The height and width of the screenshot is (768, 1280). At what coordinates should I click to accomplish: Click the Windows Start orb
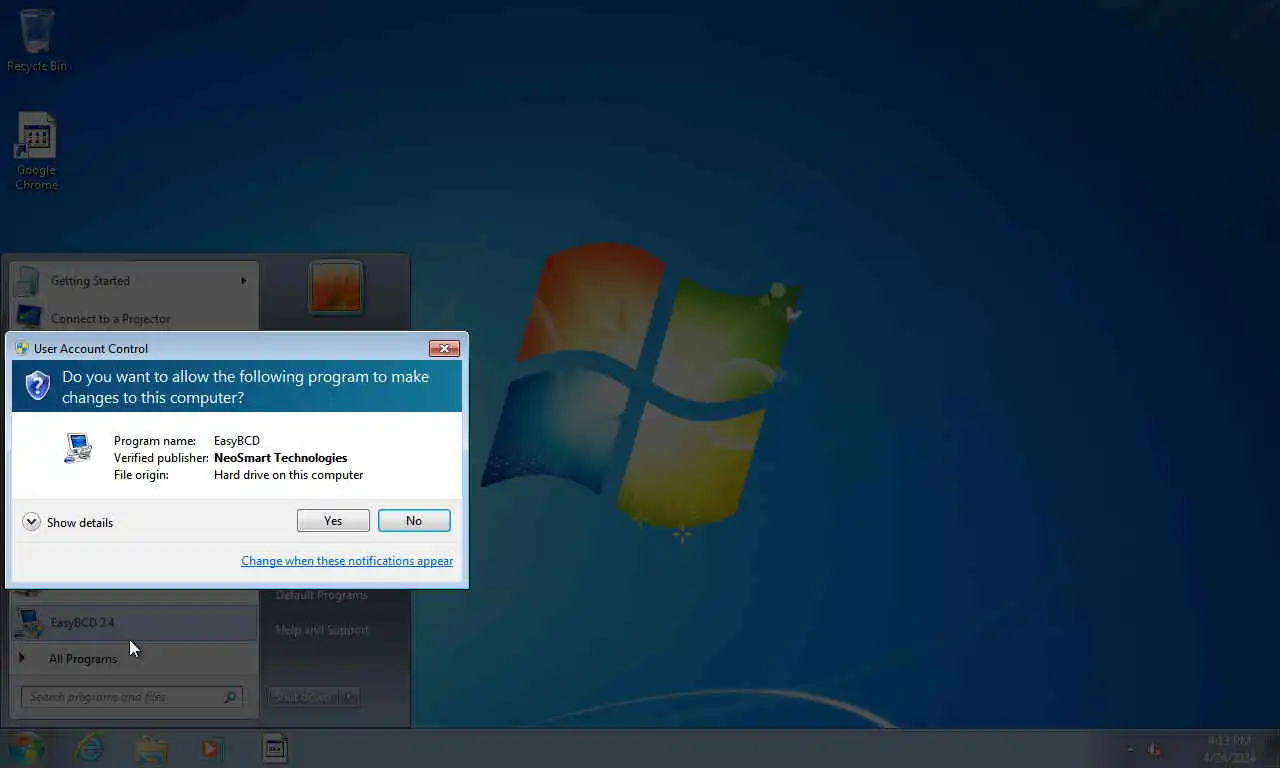27,748
